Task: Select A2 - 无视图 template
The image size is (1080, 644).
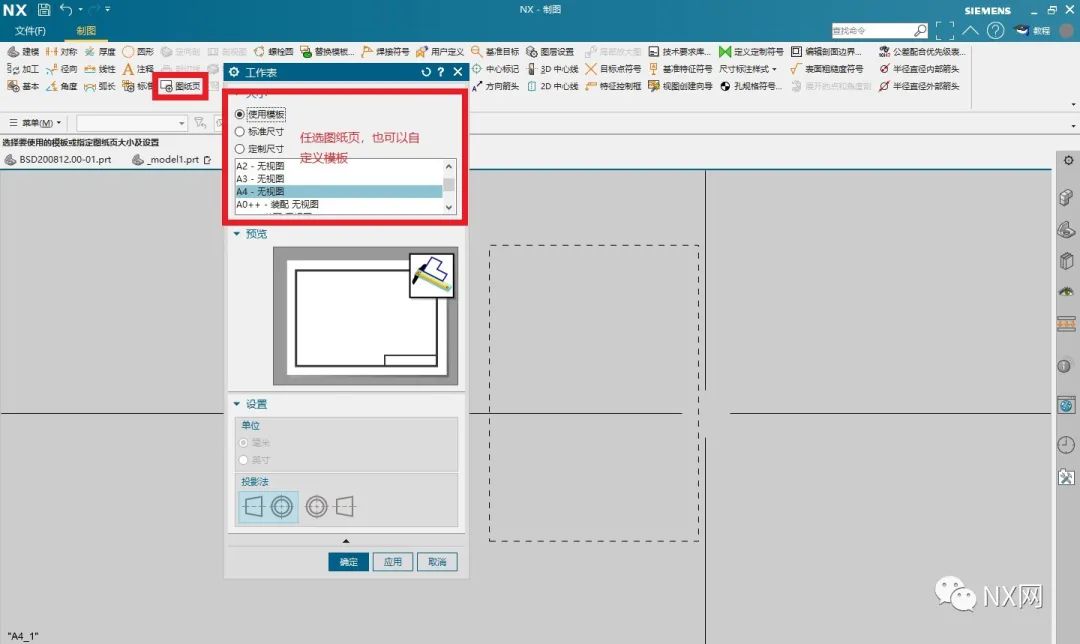Action: tap(338, 166)
